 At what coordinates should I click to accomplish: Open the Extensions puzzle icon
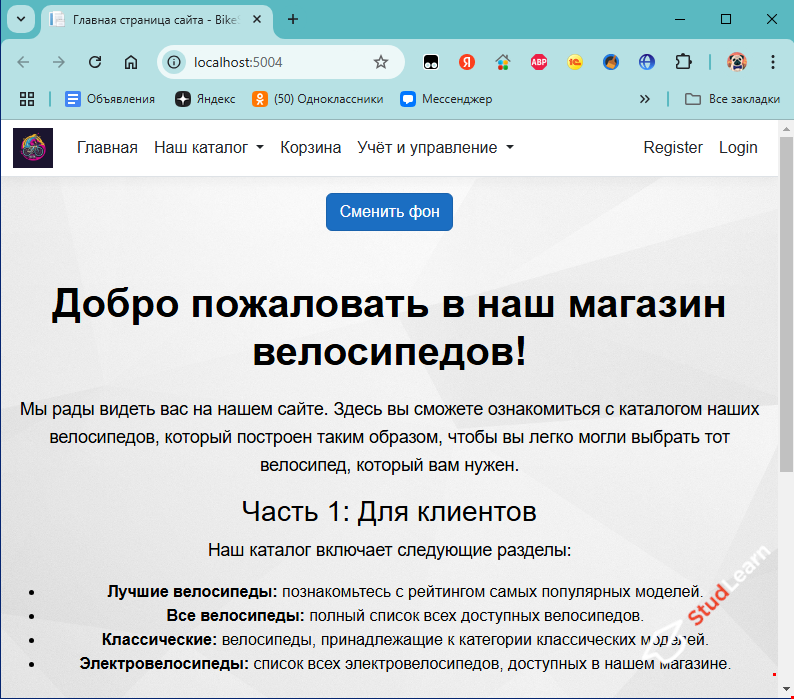tap(683, 62)
